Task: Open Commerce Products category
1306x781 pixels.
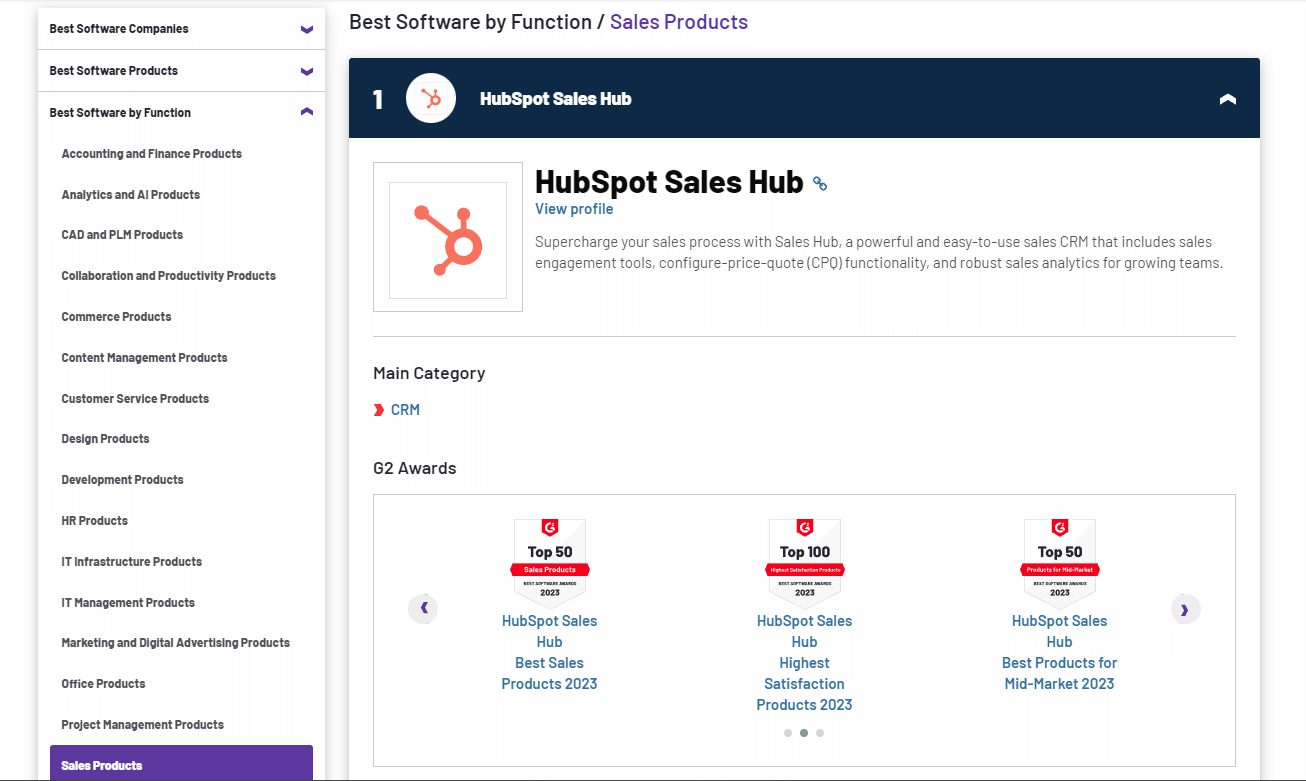Action: [116, 317]
